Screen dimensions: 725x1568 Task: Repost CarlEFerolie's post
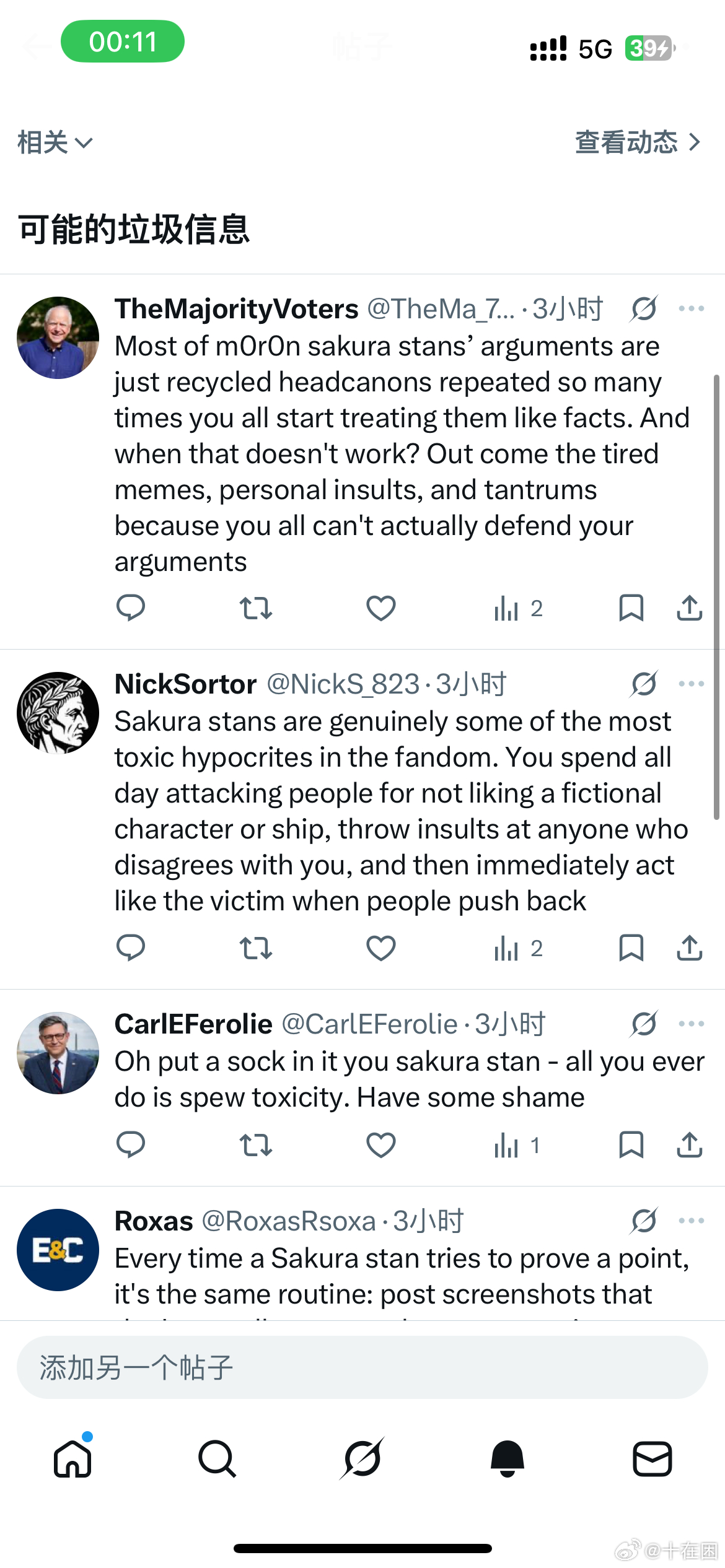pos(255,1144)
